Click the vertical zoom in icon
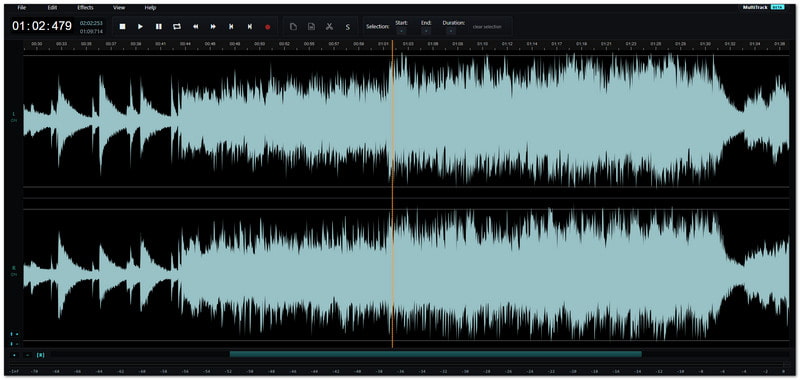Screen dimensions: 800x380 pos(14,334)
